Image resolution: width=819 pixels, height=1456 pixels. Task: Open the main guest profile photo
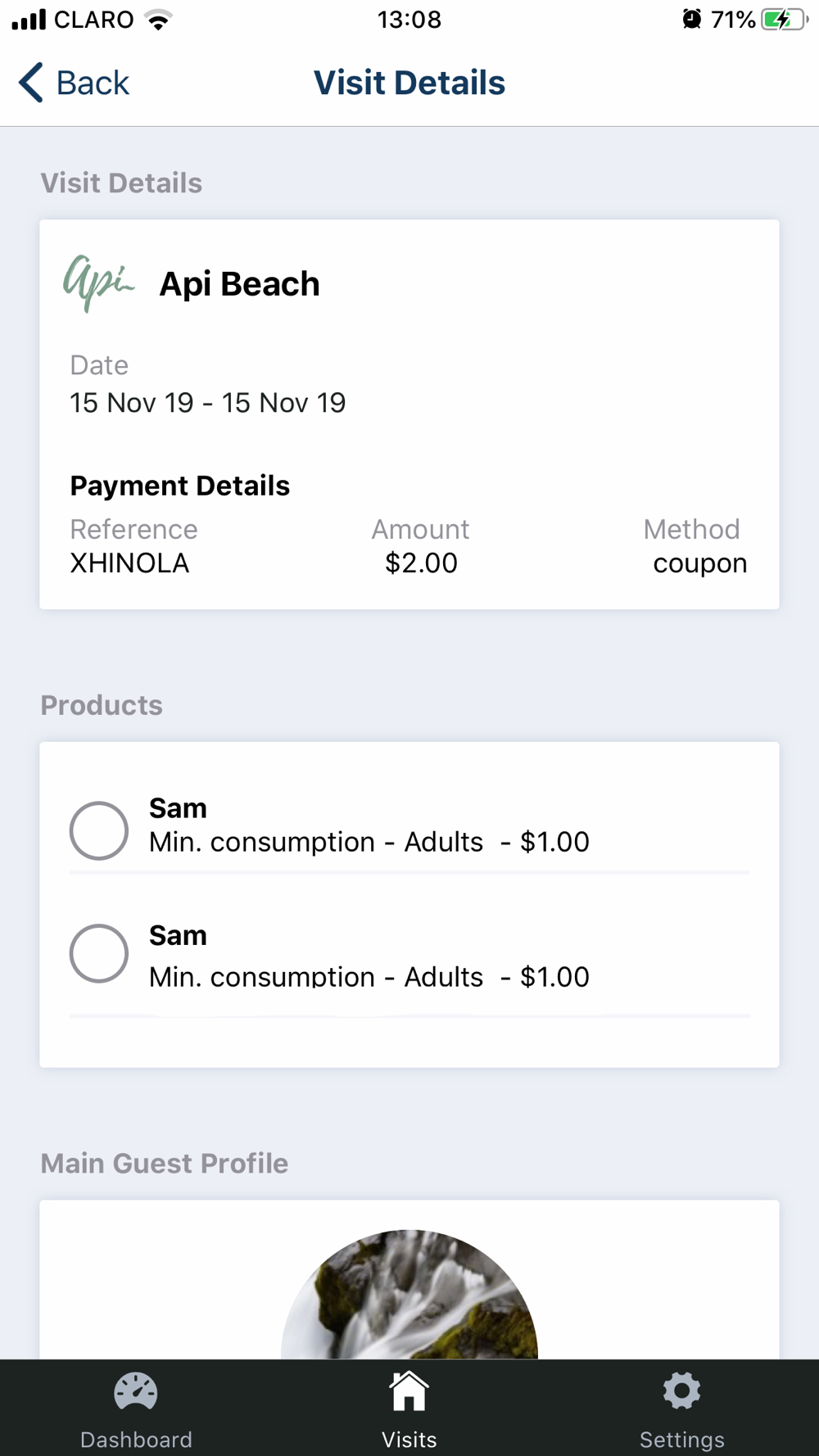(x=409, y=1294)
